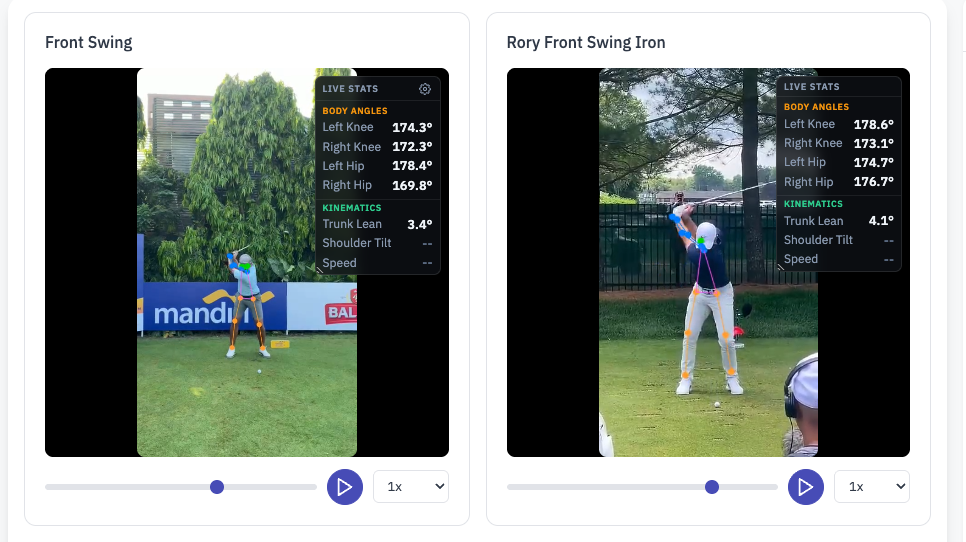Click the 'Front Swing' card title

pyautogui.click(x=89, y=42)
